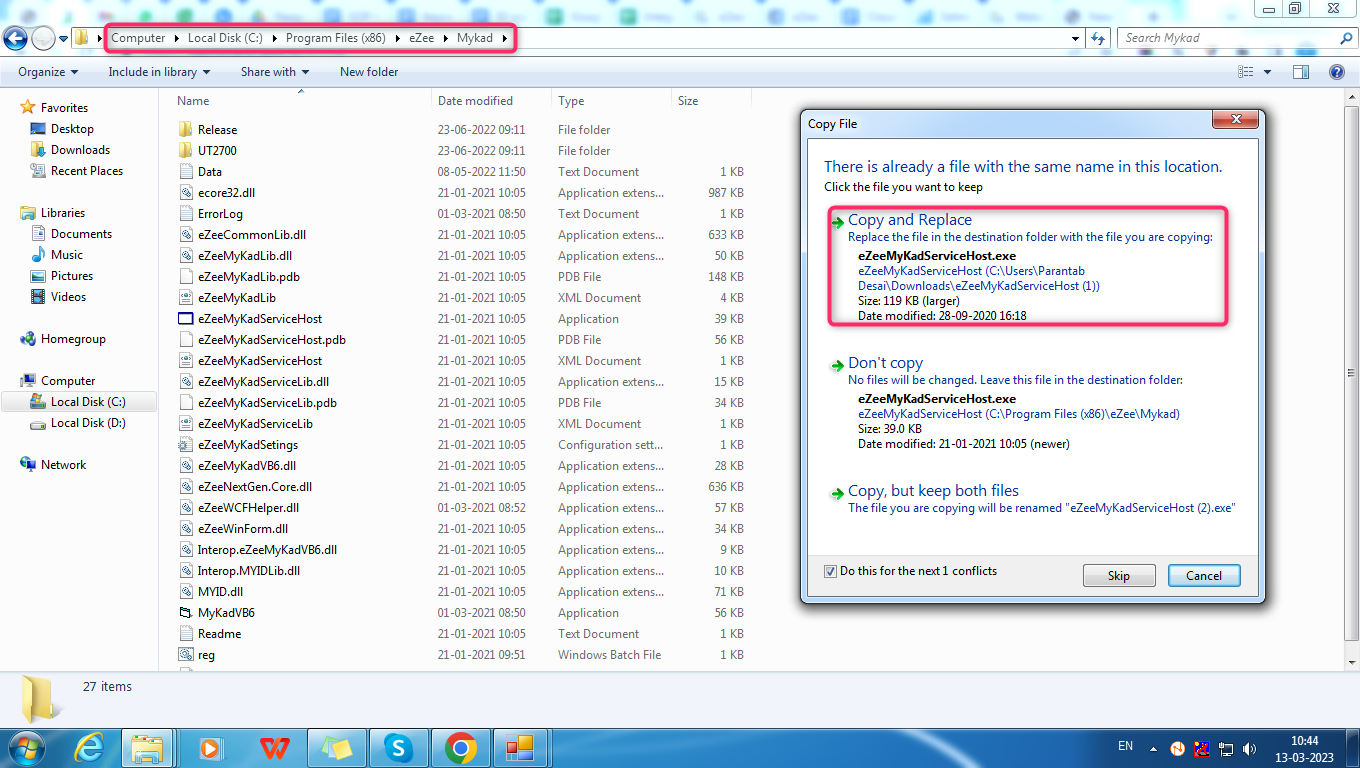Viewport: 1360px width, 768px height.
Task: Click the Skip button
Action: (x=1119, y=576)
